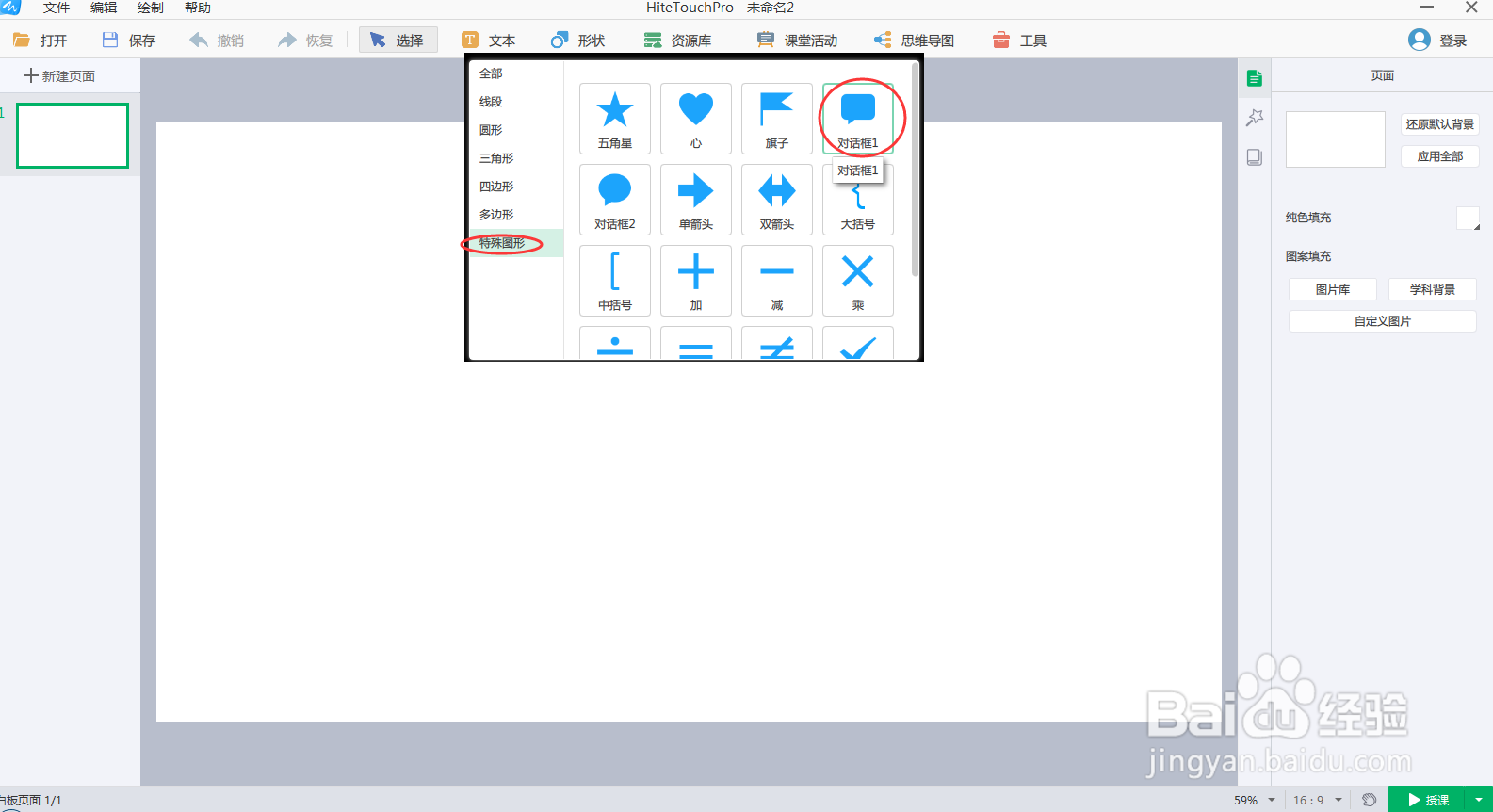The image size is (1493, 812).
Task: Open Classroom activities (课堂活动)
Action: point(798,41)
